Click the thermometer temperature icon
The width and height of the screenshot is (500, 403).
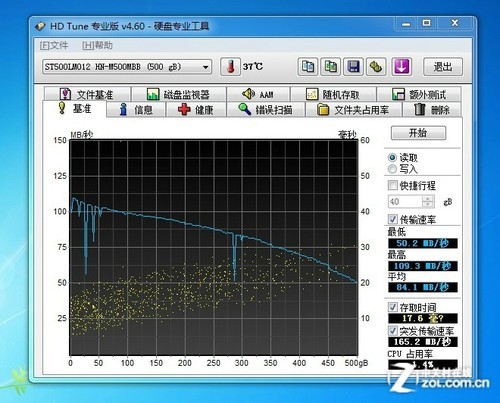pos(230,67)
